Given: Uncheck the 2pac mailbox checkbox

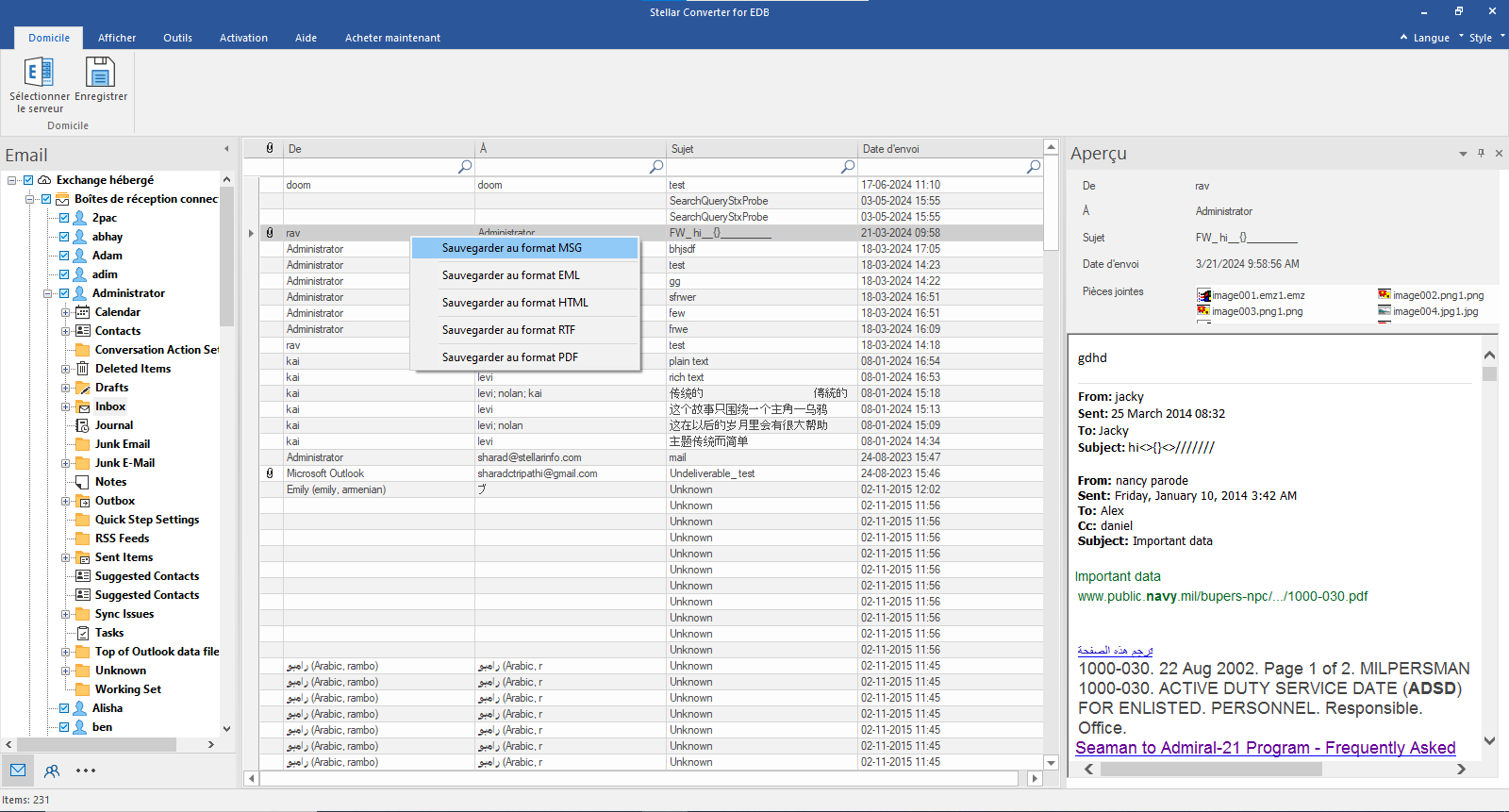Looking at the screenshot, I should pyautogui.click(x=64, y=218).
